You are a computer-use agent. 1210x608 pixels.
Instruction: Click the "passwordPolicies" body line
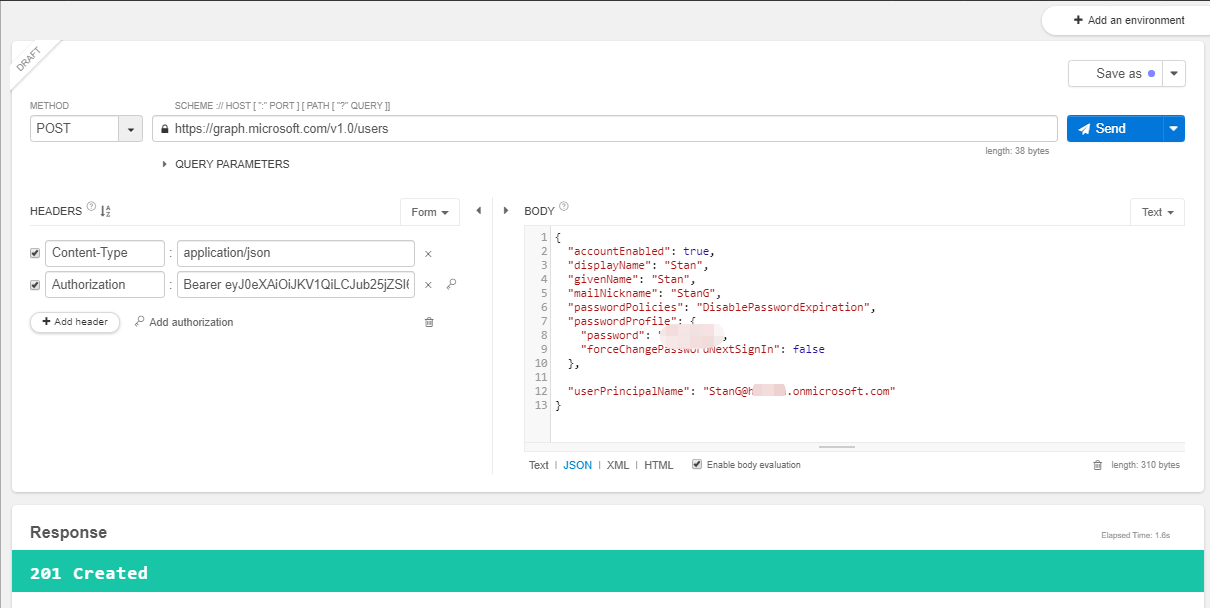(721, 307)
